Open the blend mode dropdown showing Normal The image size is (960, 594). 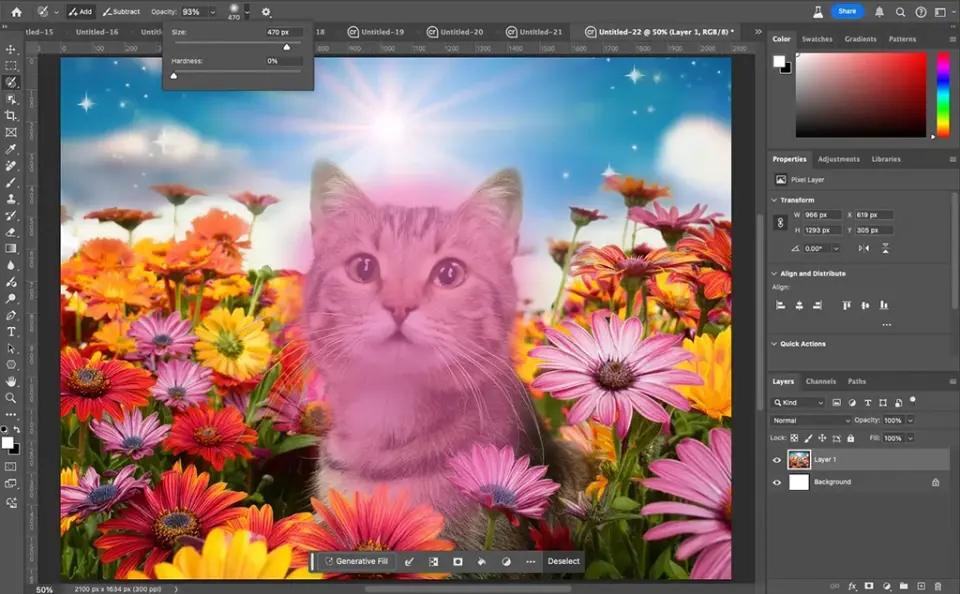coord(808,420)
